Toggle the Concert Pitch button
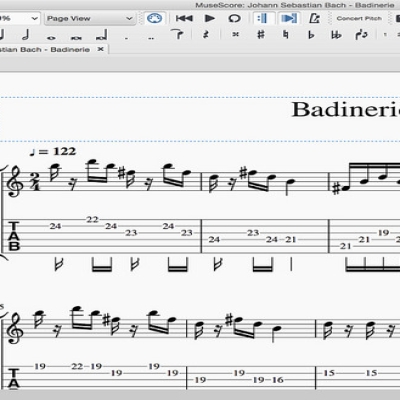Viewport: 400px width, 400px height. click(x=359, y=18)
